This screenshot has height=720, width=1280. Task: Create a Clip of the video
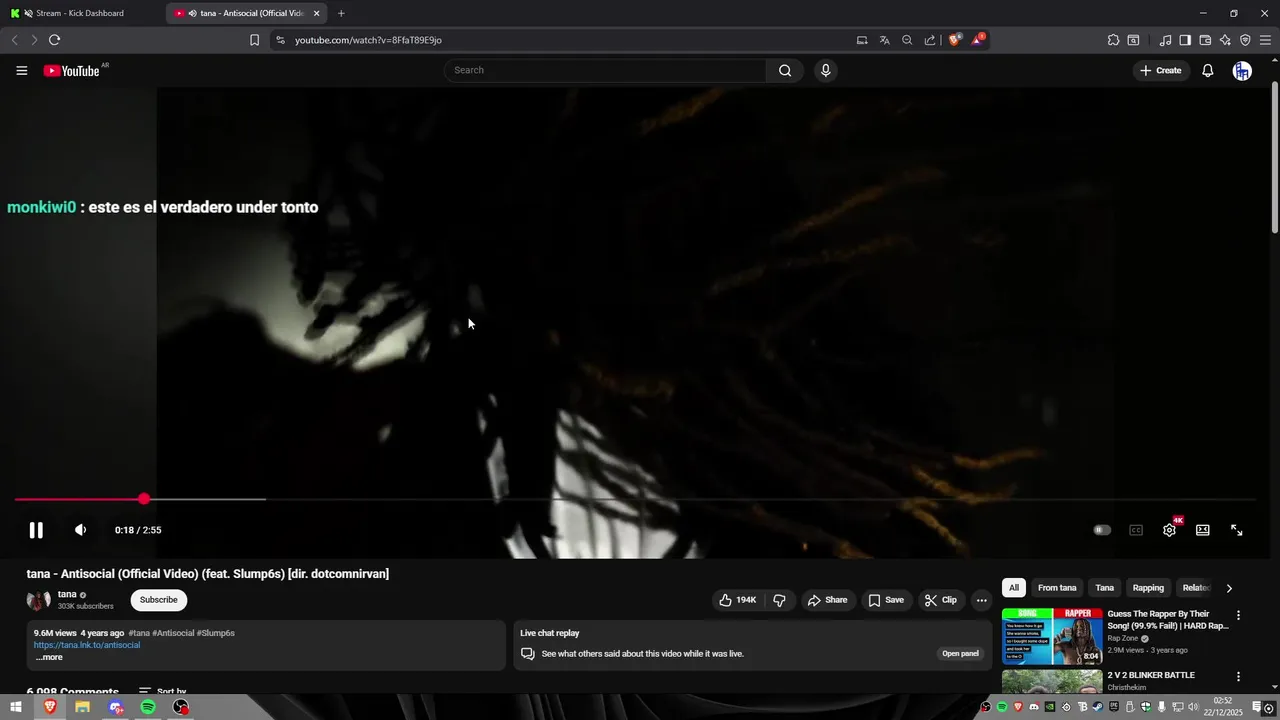(x=941, y=600)
